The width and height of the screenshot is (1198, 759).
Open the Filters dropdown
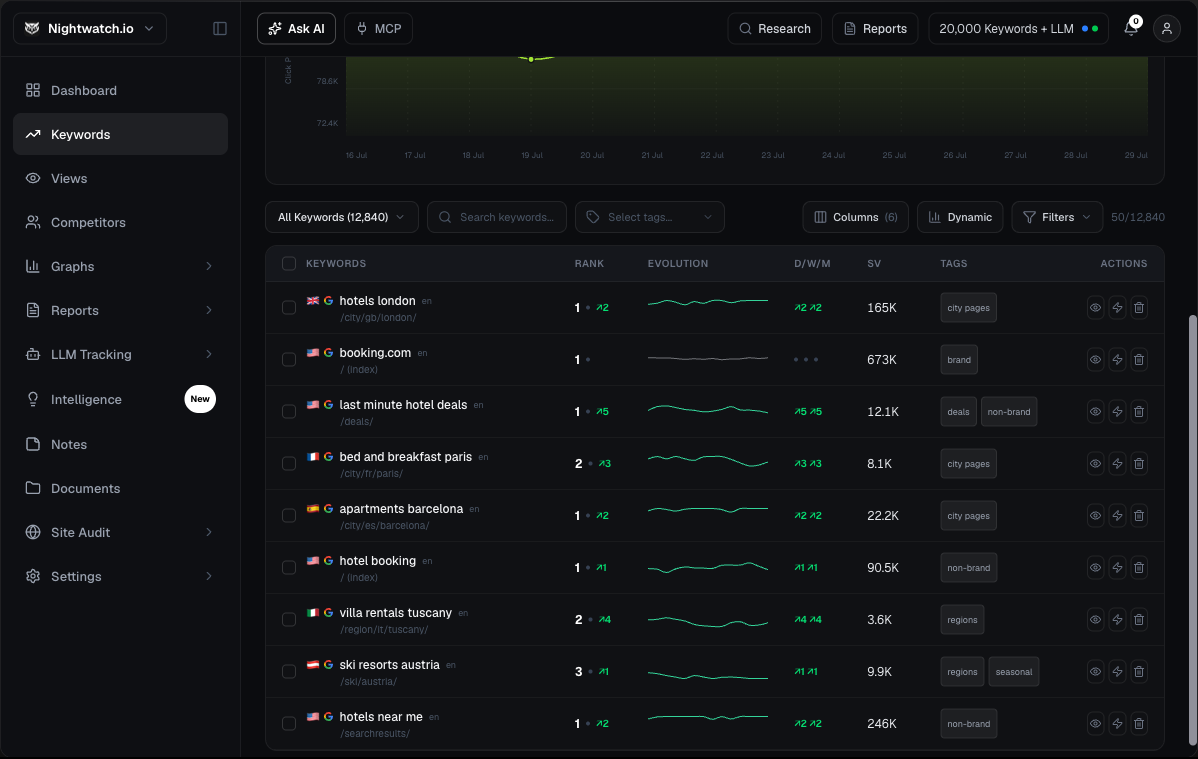[x=1057, y=217]
